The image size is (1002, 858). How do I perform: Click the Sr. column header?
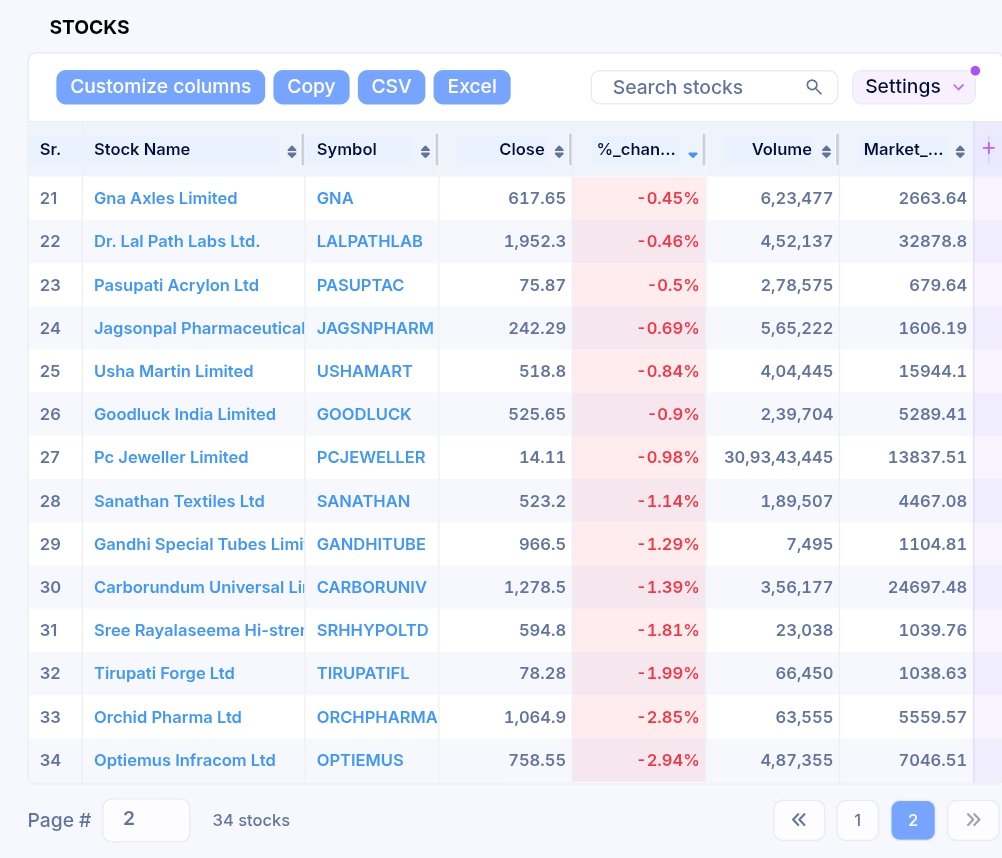click(50, 149)
